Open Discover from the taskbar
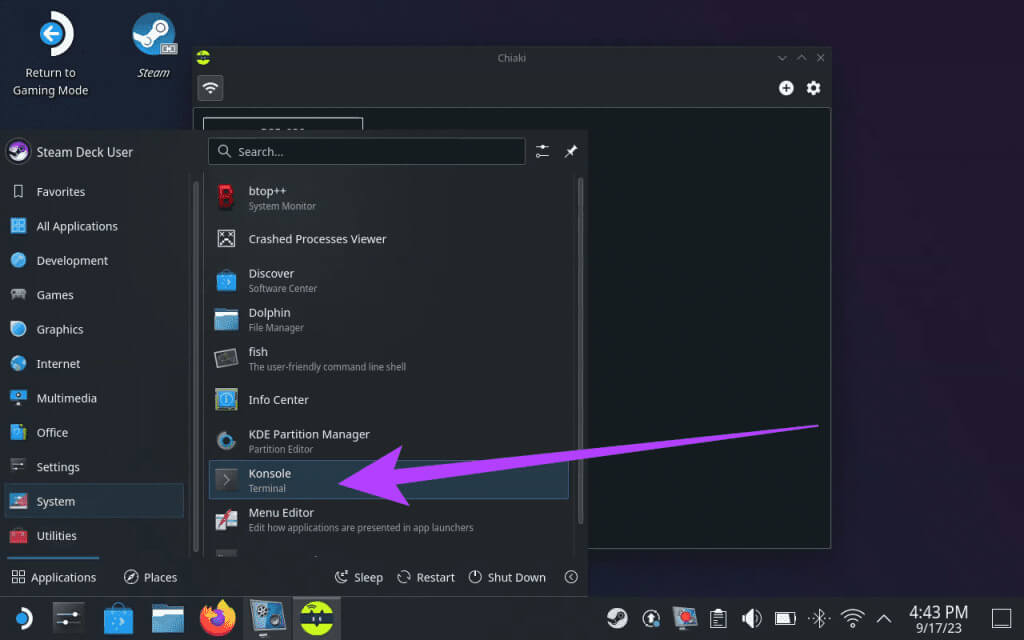The image size is (1024, 640). click(x=118, y=618)
